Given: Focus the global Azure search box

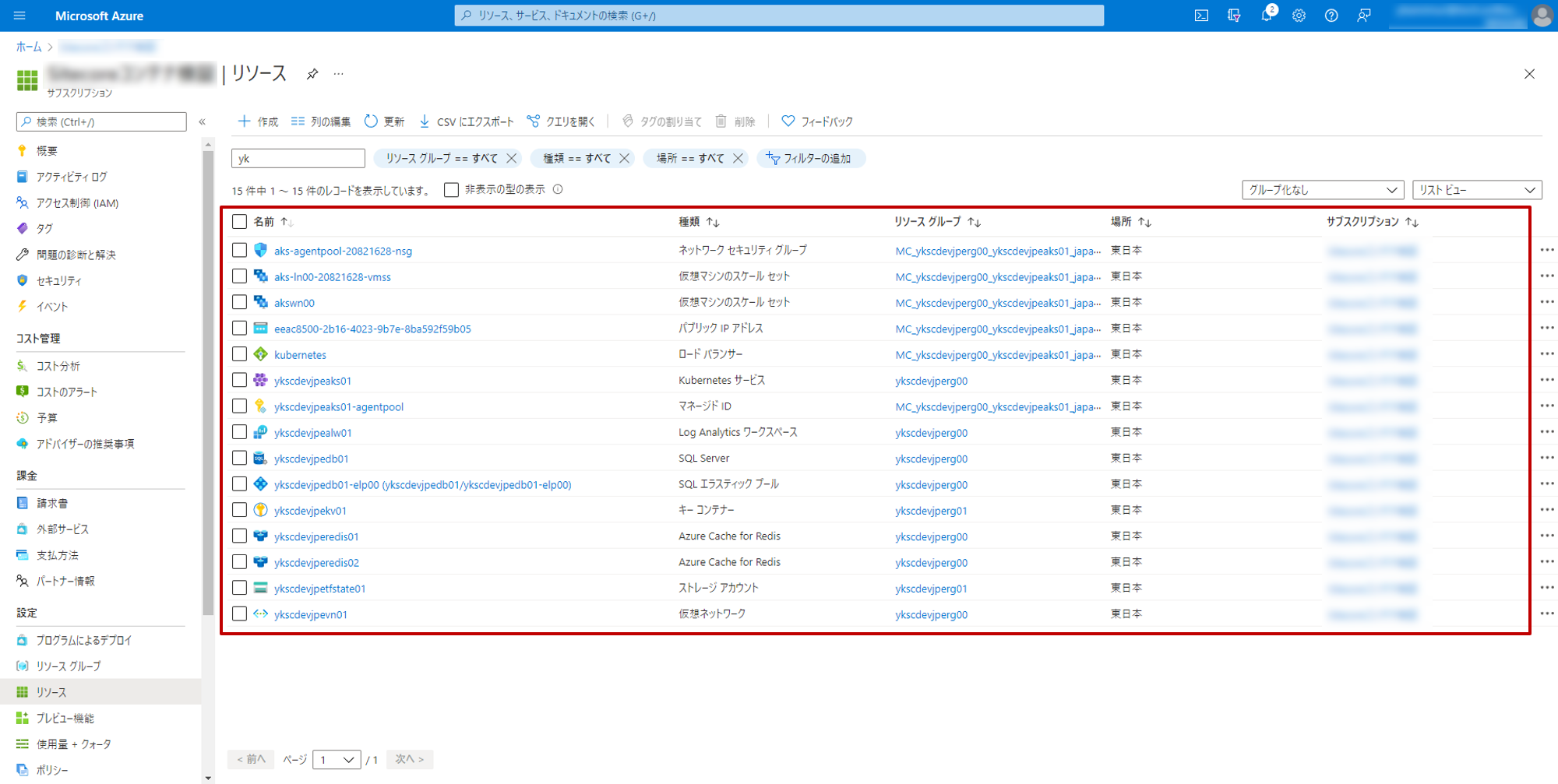Looking at the screenshot, I should coord(779,16).
